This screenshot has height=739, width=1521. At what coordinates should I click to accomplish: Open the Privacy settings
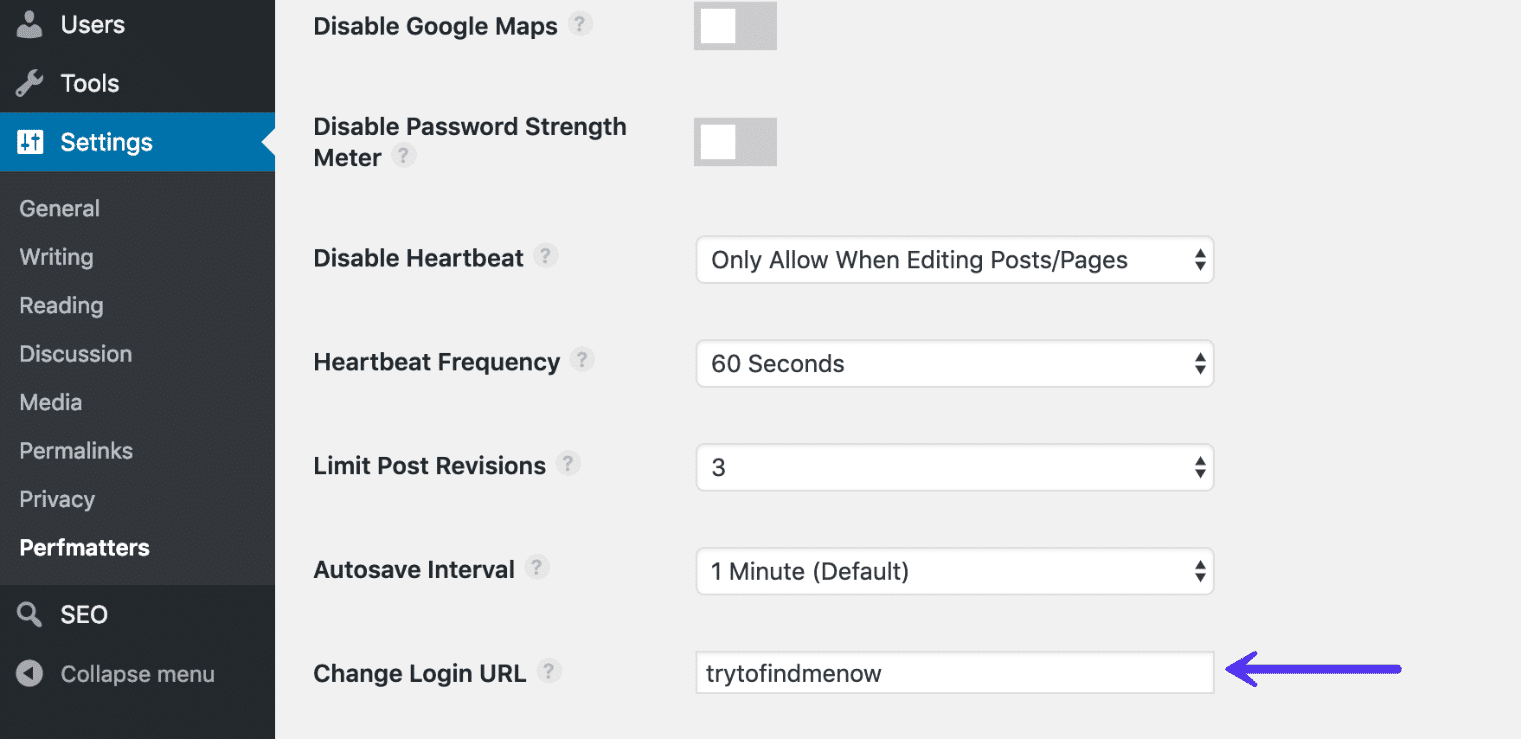[x=57, y=499]
